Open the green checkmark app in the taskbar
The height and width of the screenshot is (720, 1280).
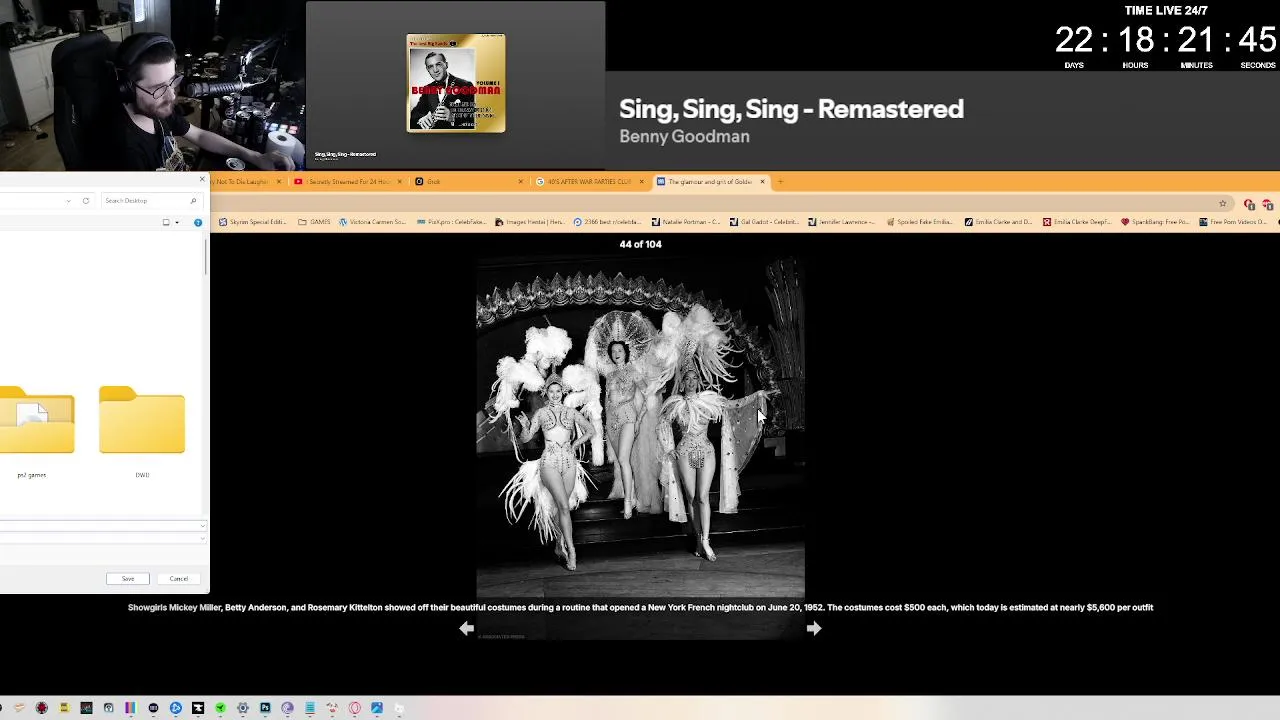220,708
